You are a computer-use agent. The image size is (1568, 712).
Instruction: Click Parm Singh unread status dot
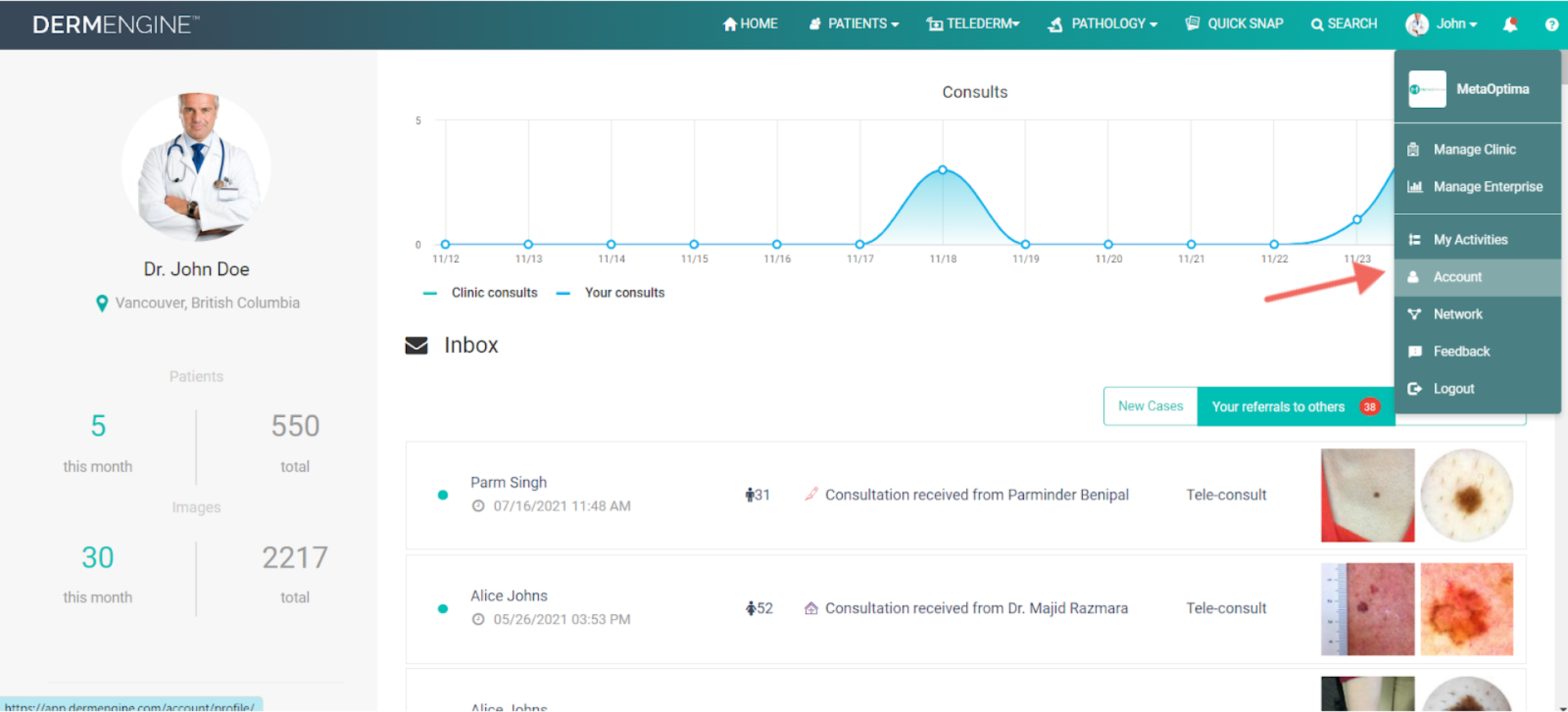click(x=443, y=495)
